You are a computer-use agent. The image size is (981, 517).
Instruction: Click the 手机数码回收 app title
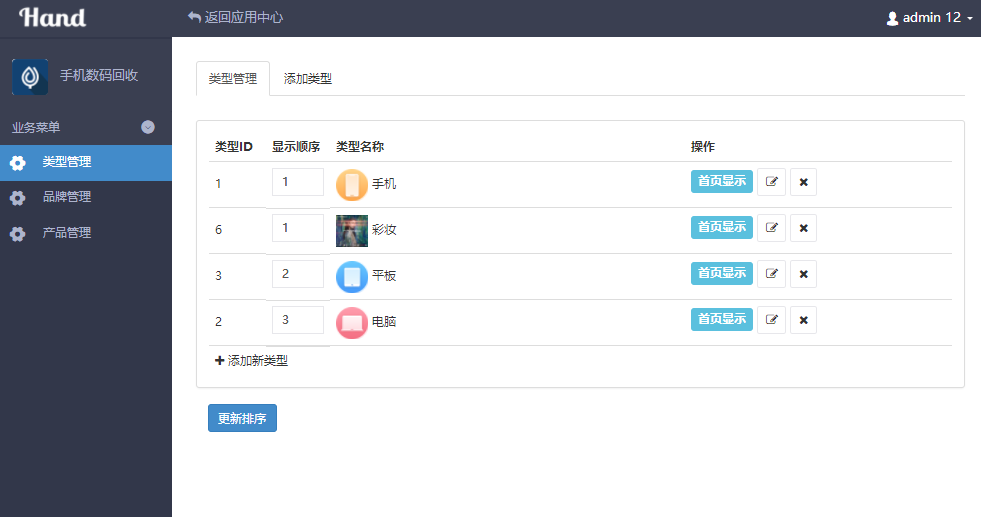click(99, 76)
